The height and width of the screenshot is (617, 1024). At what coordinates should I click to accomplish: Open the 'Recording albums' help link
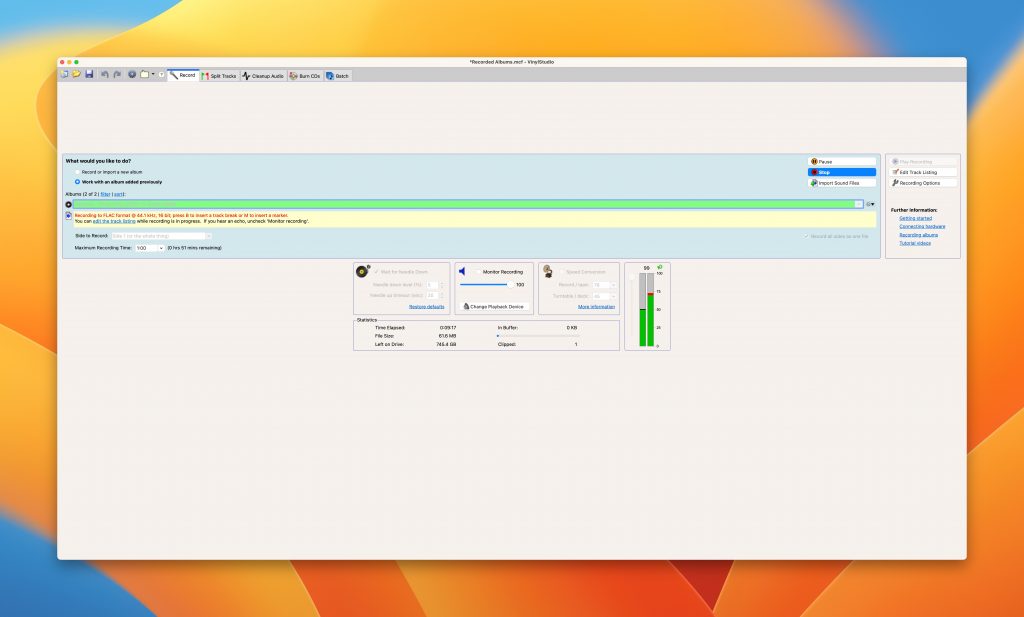click(918, 235)
